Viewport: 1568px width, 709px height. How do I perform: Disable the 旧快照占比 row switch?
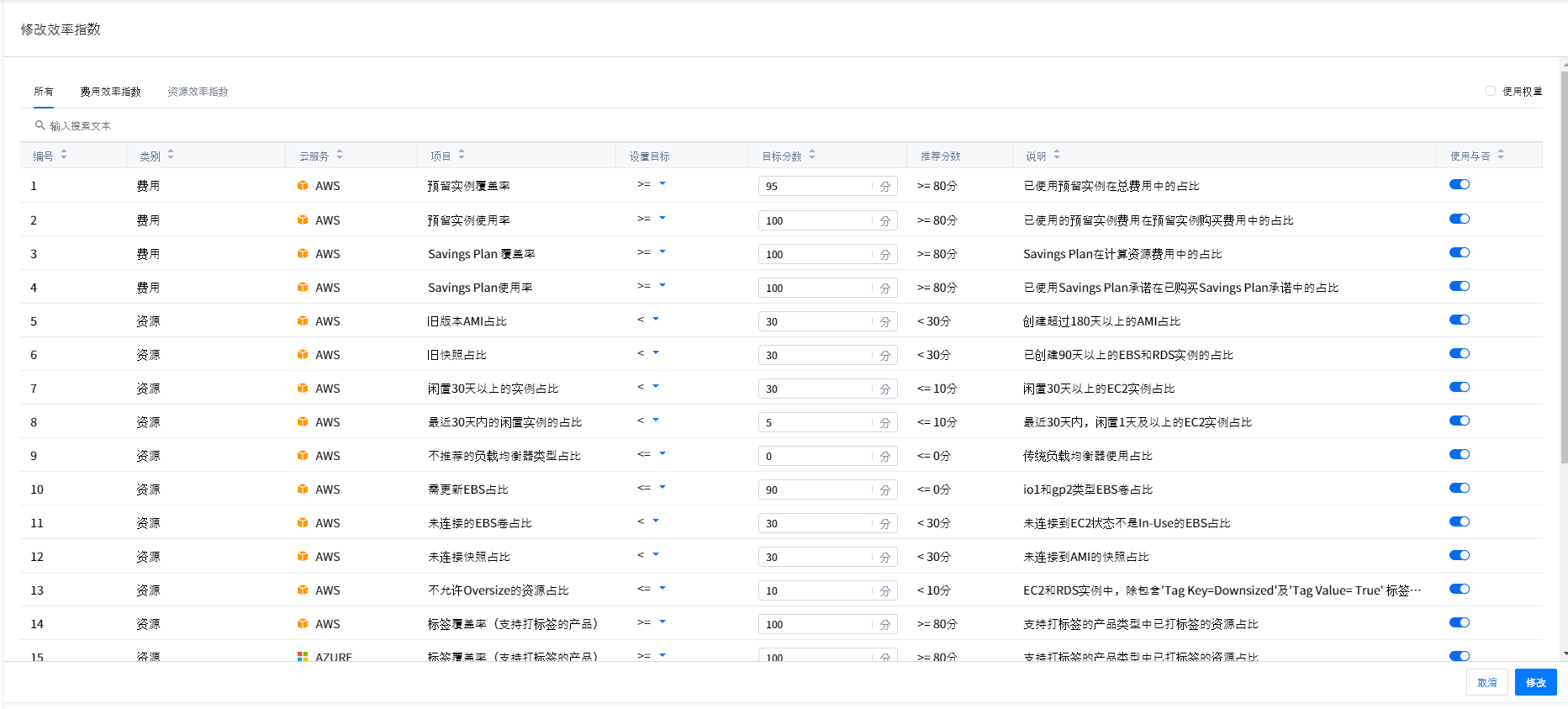click(x=1460, y=354)
